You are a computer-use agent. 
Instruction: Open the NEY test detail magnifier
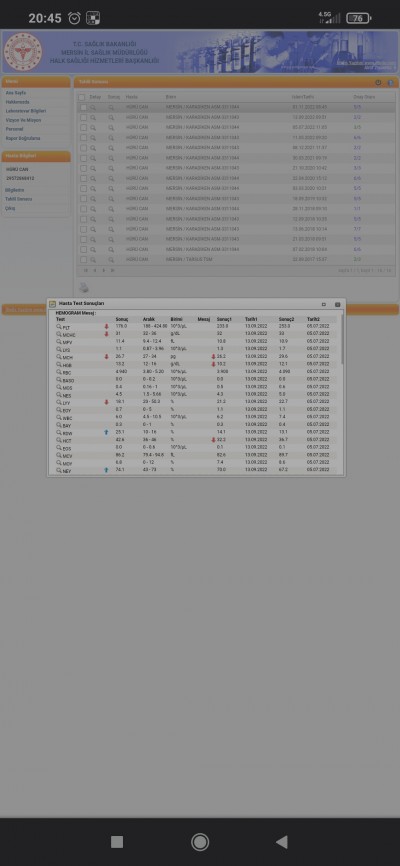click(x=59, y=470)
